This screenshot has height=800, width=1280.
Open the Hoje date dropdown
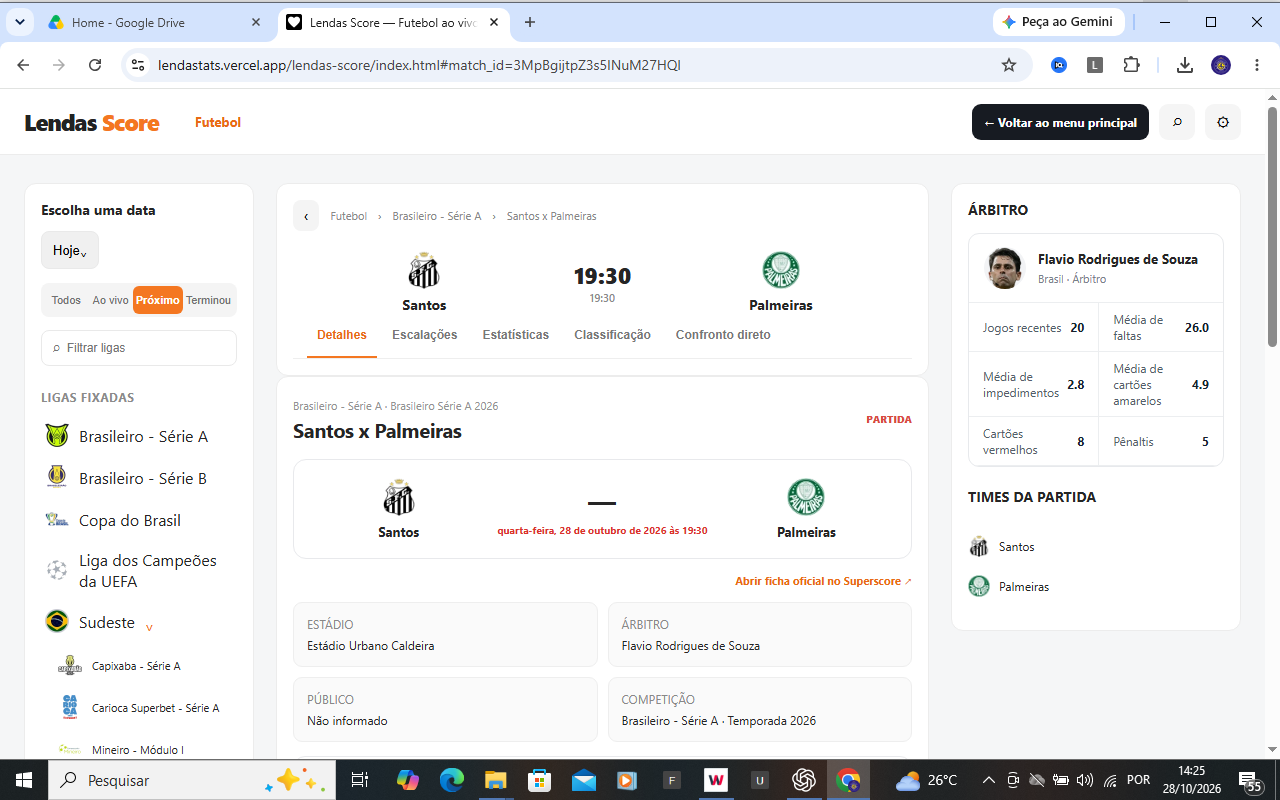tap(70, 250)
